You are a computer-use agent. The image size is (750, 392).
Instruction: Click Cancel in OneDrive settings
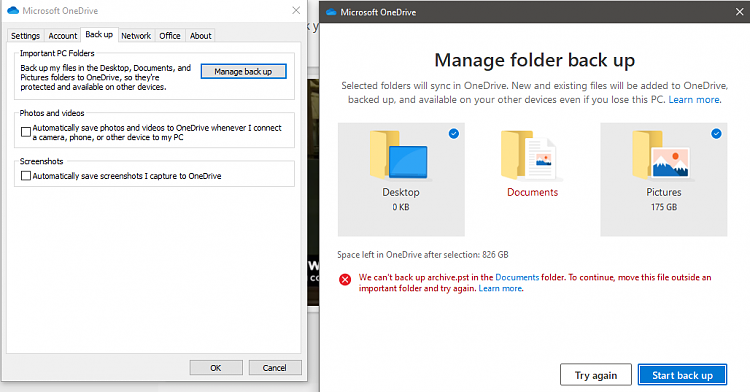coord(275,368)
